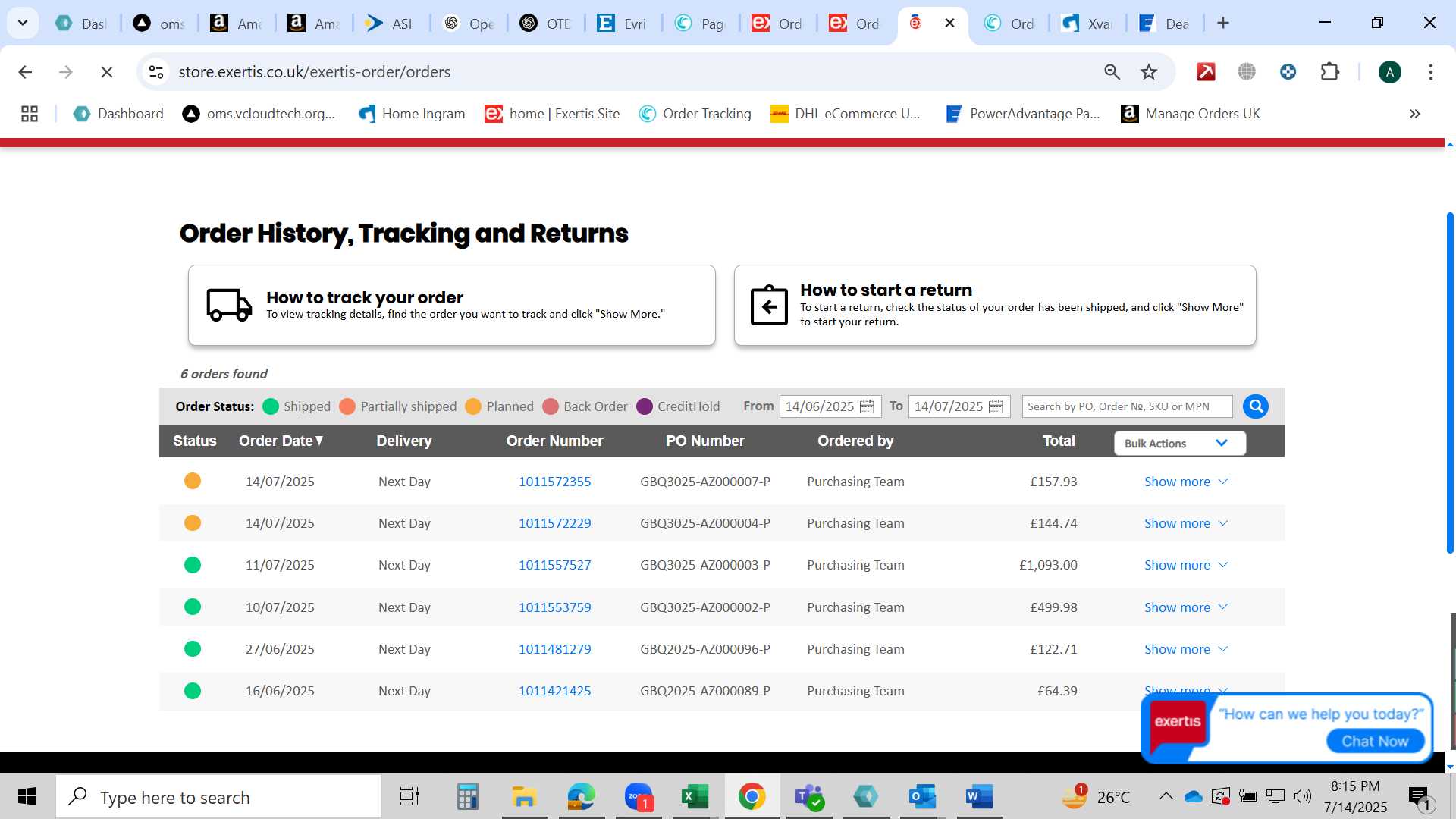The width and height of the screenshot is (1456, 819).
Task: Click the £1,093.00 total cell
Action: point(1048,565)
